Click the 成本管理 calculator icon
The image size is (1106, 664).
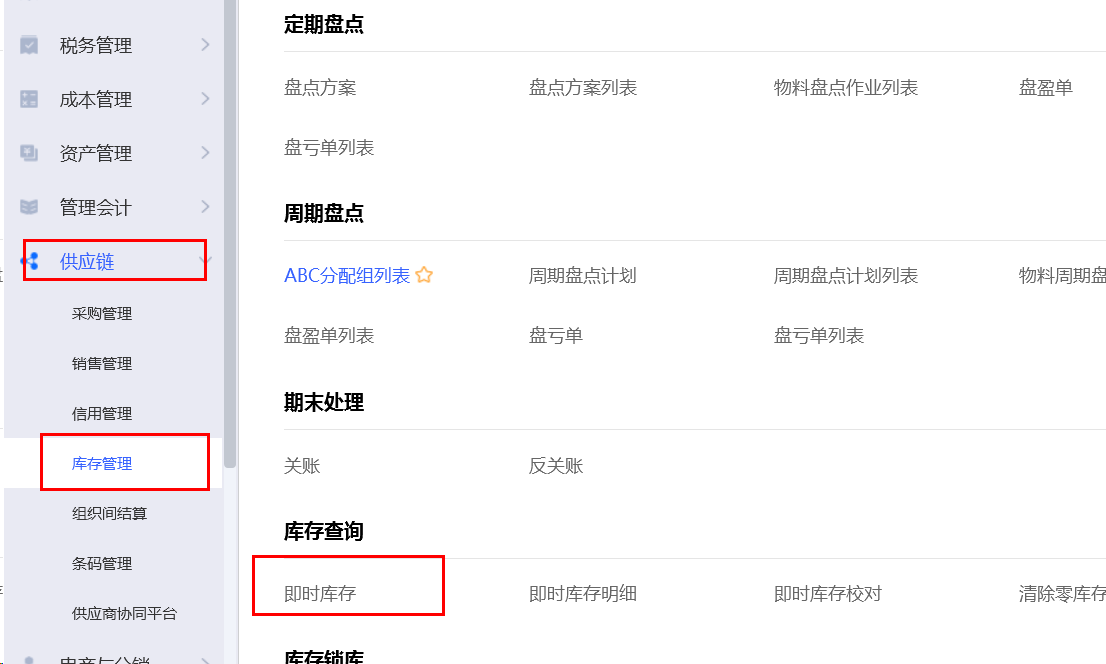(29, 99)
